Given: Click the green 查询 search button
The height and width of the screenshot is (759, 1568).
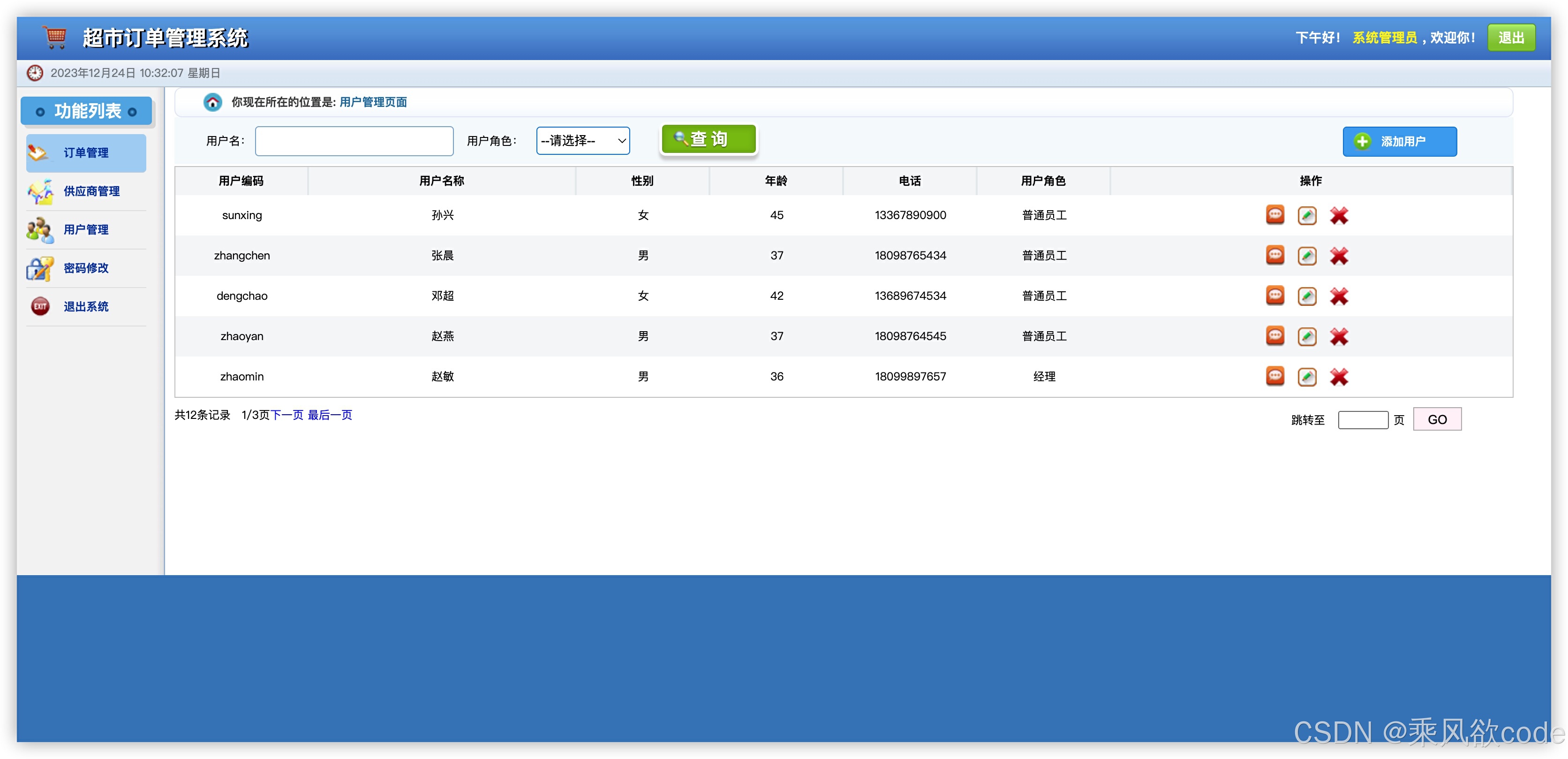Looking at the screenshot, I should 709,139.
